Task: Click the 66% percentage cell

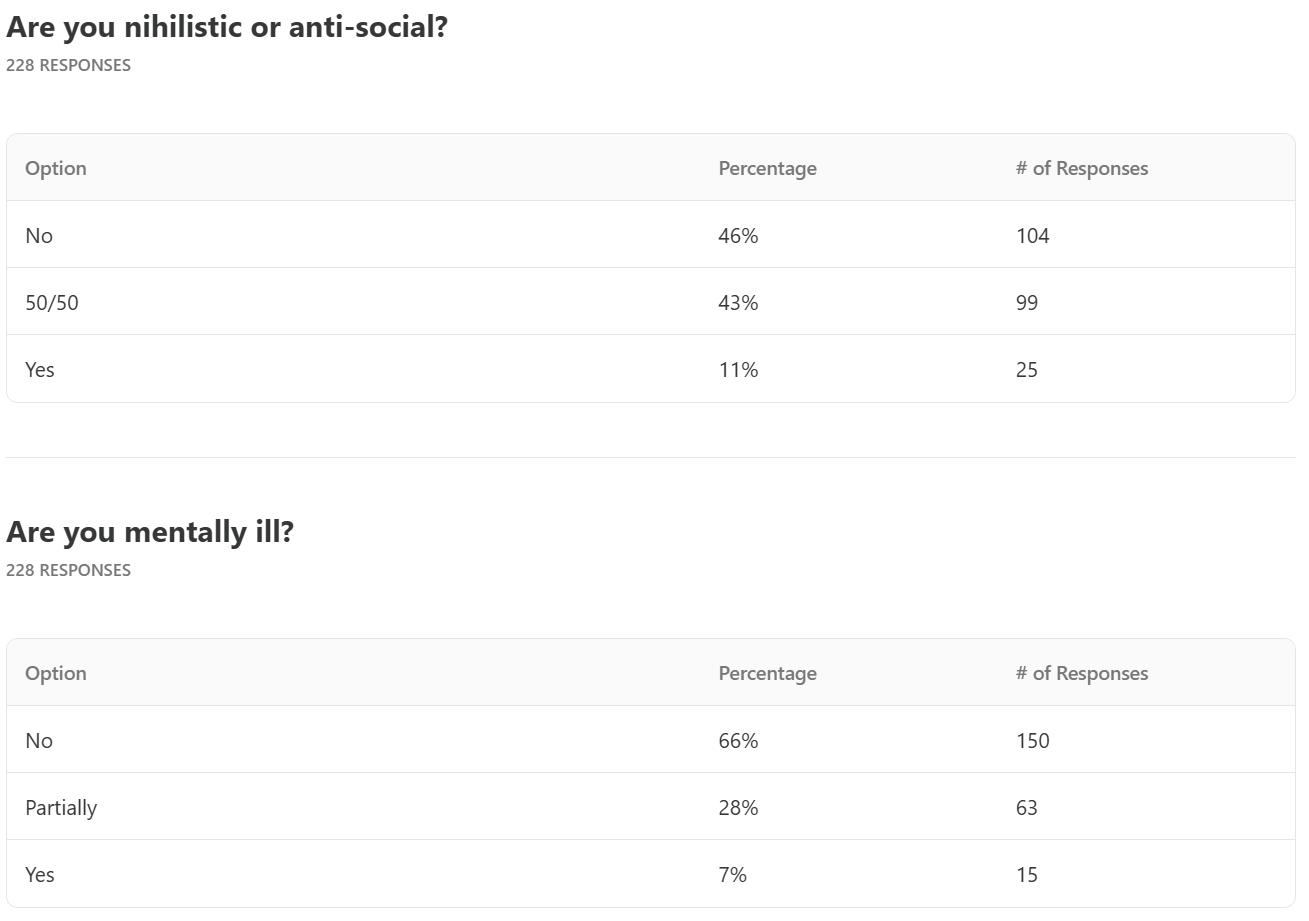Action: (738, 740)
